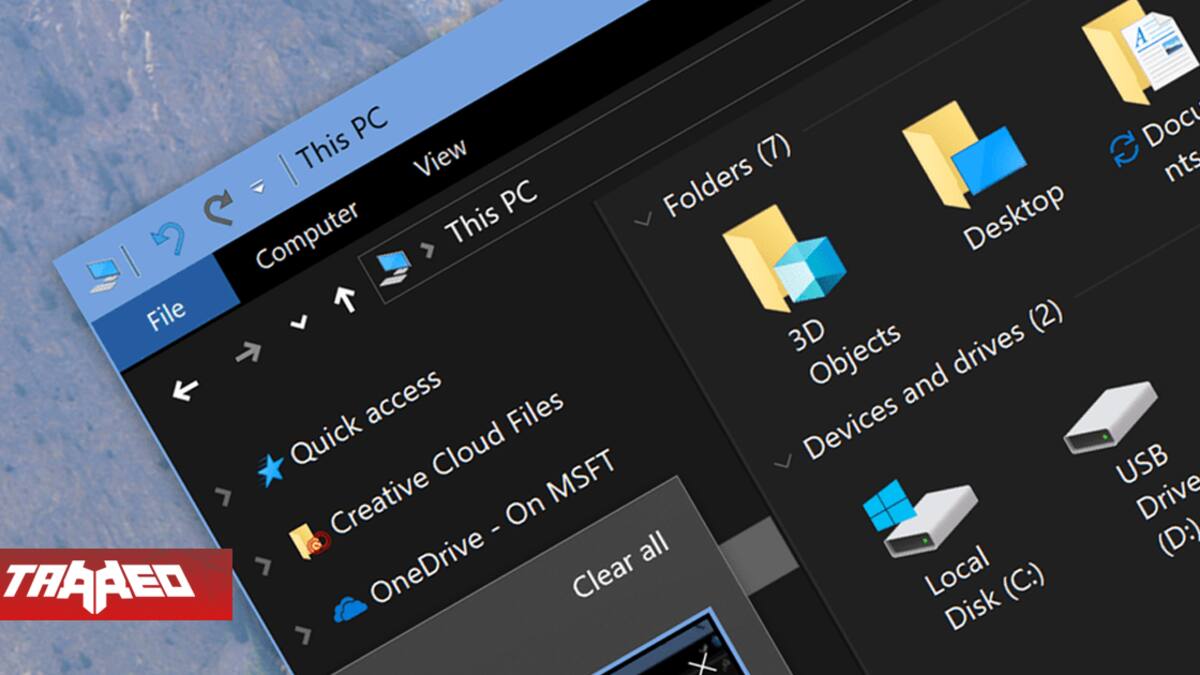Select the USB Drive (D:) icon

tap(1110, 418)
